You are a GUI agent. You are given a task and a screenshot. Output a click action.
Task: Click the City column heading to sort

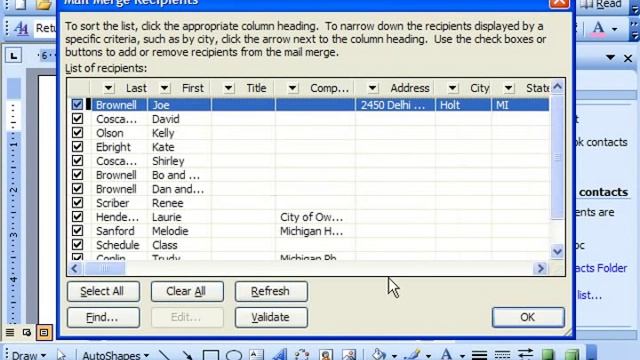click(x=479, y=88)
